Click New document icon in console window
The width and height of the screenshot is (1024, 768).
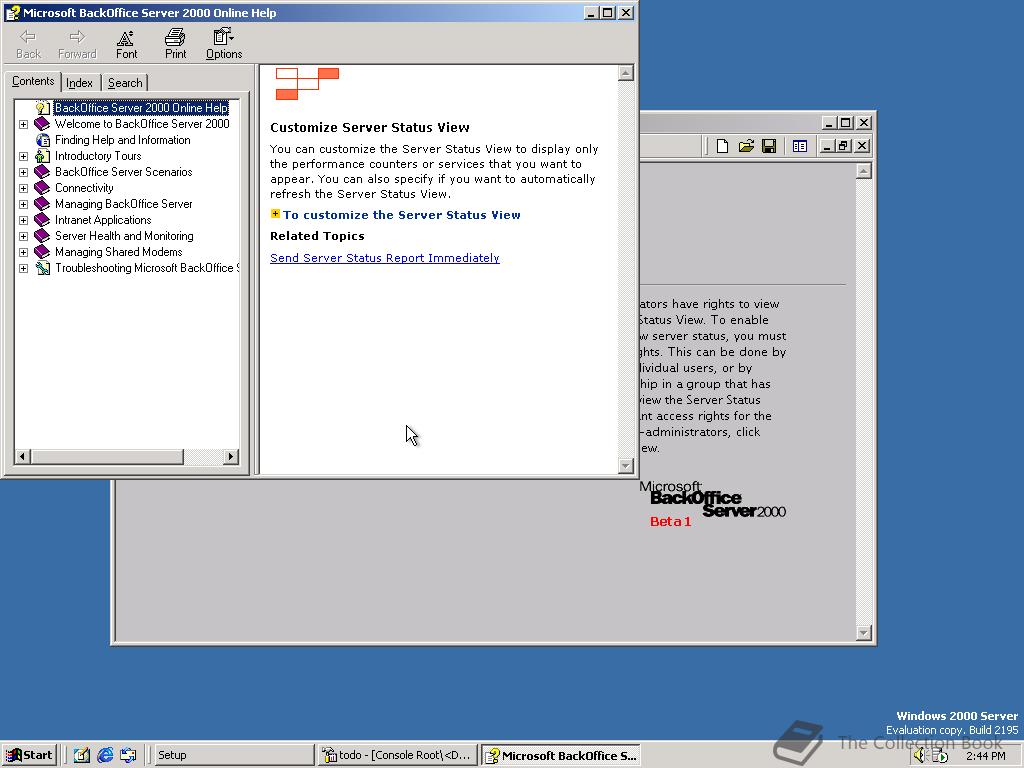[x=722, y=146]
